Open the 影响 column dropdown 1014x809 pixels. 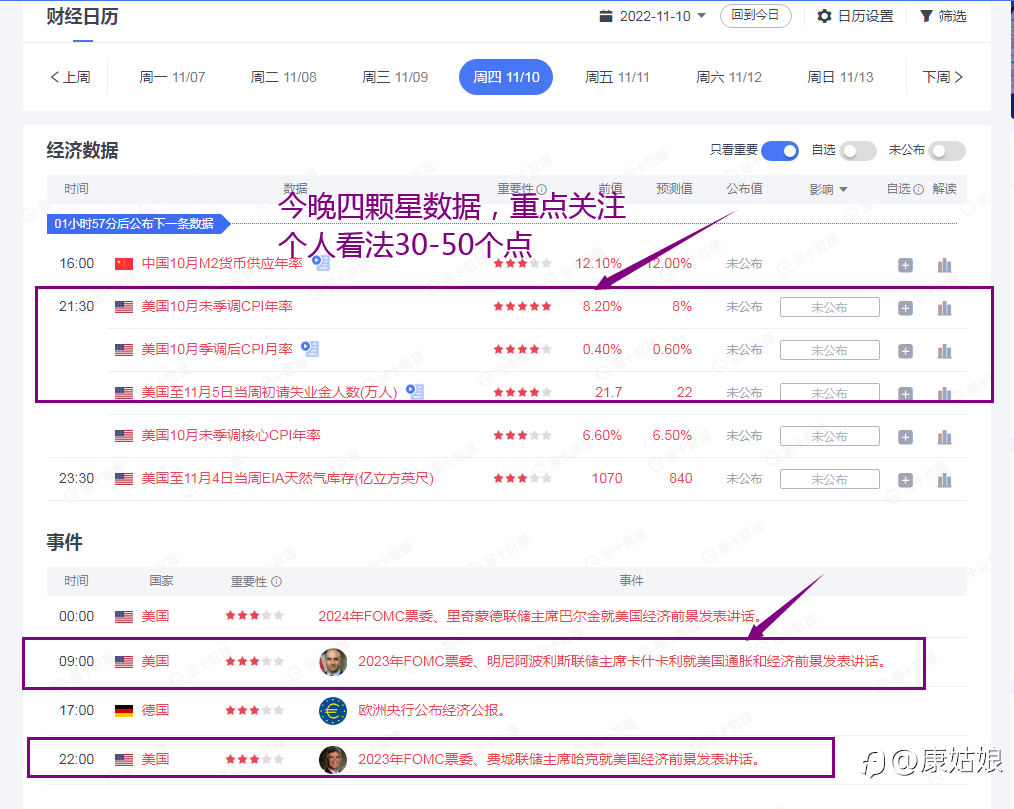click(843, 189)
